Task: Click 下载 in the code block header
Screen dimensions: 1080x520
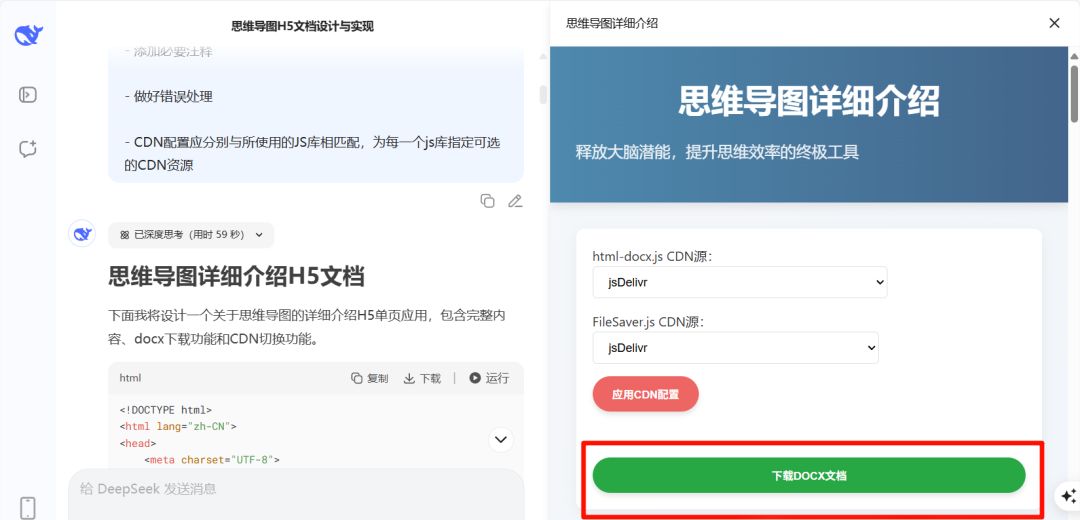Action: pos(422,378)
